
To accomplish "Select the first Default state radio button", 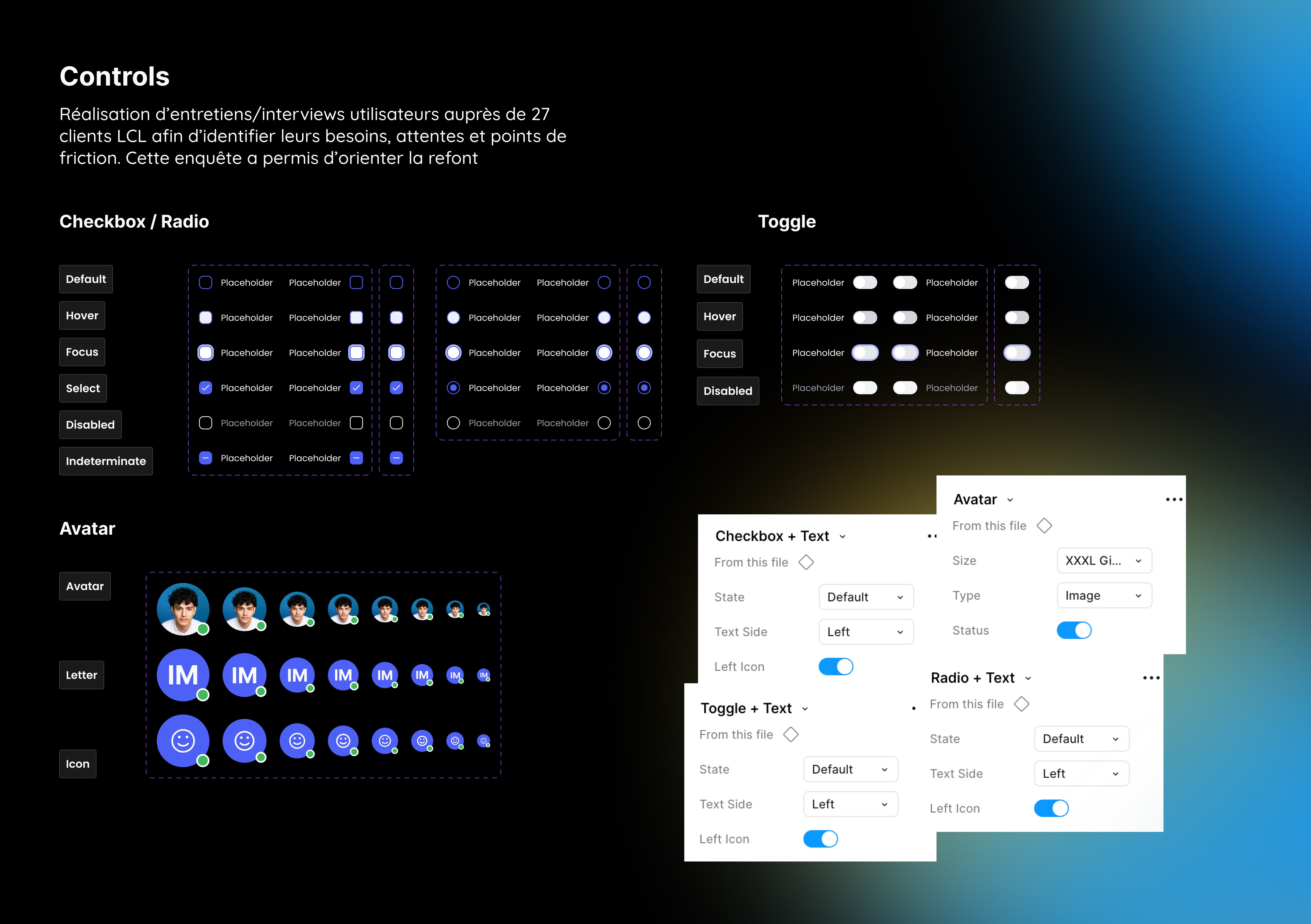I will coord(453,283).
